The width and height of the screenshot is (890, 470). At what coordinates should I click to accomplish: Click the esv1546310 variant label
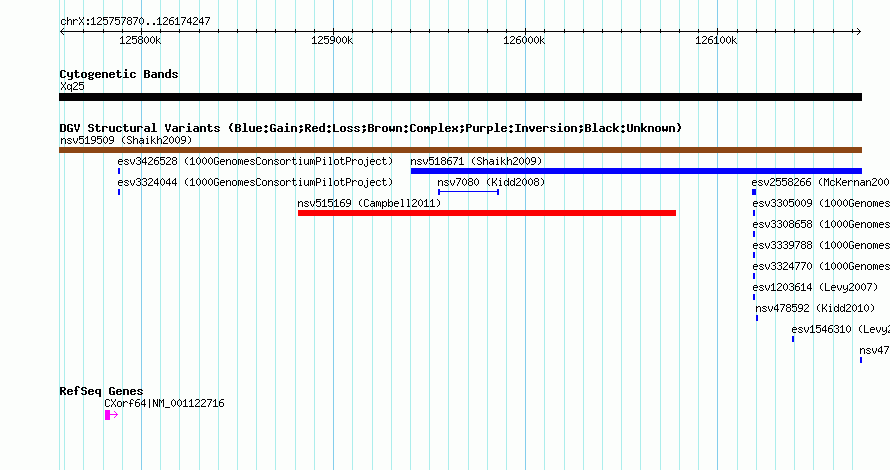coord(840,329)
